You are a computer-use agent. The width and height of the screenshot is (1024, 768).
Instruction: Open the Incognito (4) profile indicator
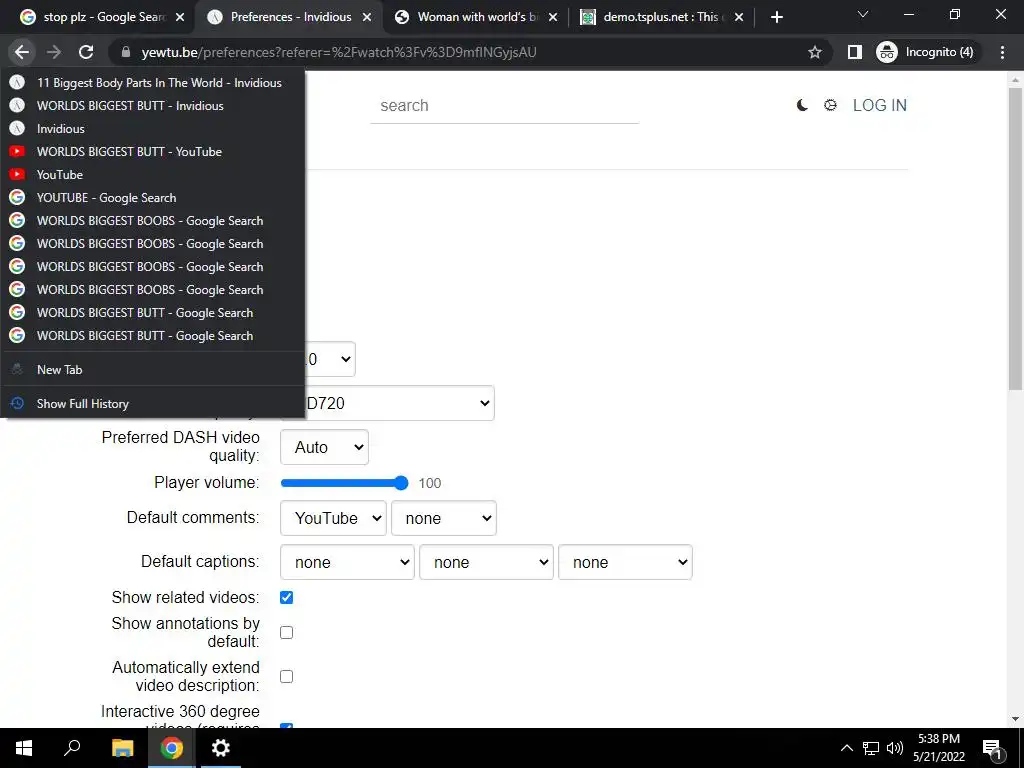[x=925, y=52]
